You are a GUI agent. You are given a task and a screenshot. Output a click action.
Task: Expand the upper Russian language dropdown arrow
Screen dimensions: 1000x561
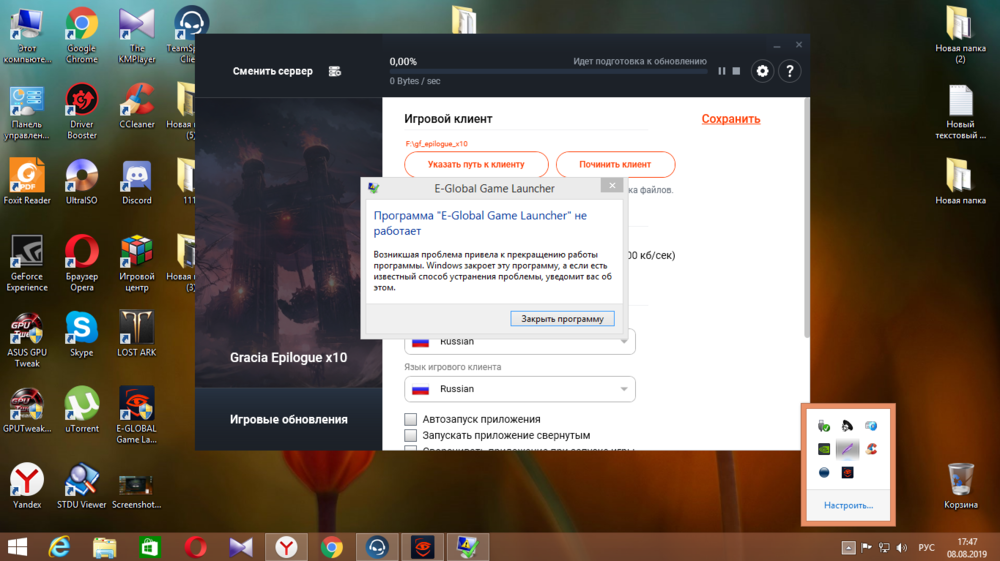coord(624,342)
